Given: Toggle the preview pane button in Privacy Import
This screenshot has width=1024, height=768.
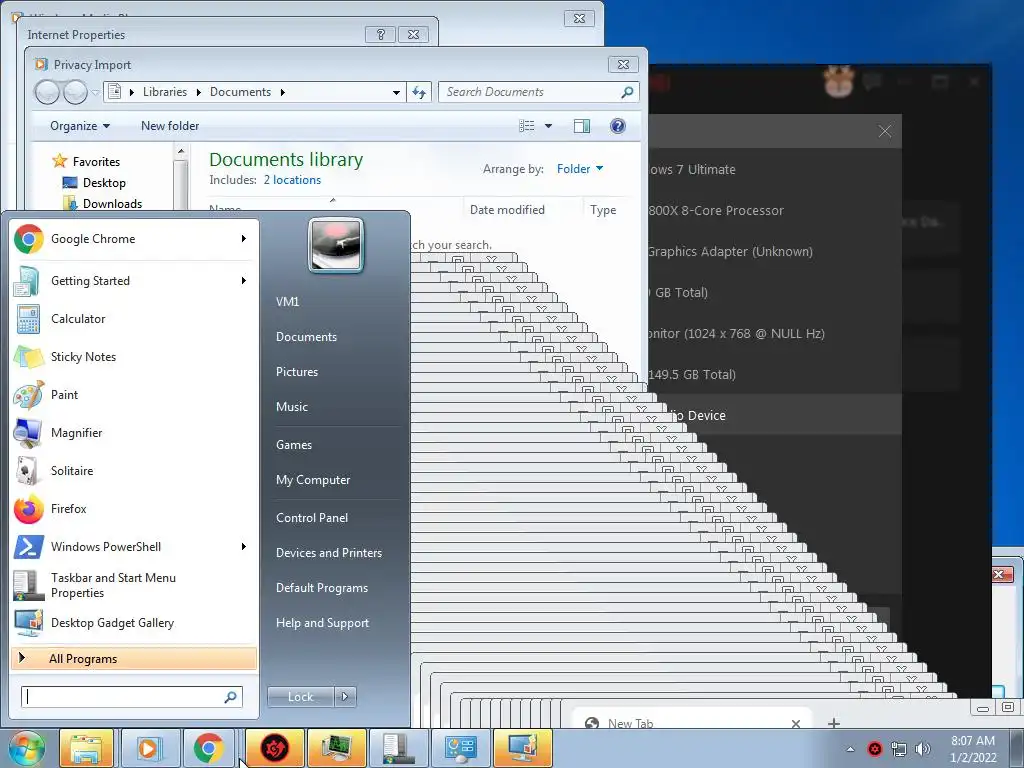Looking at the screenshot, I should (x=582, y=126).
